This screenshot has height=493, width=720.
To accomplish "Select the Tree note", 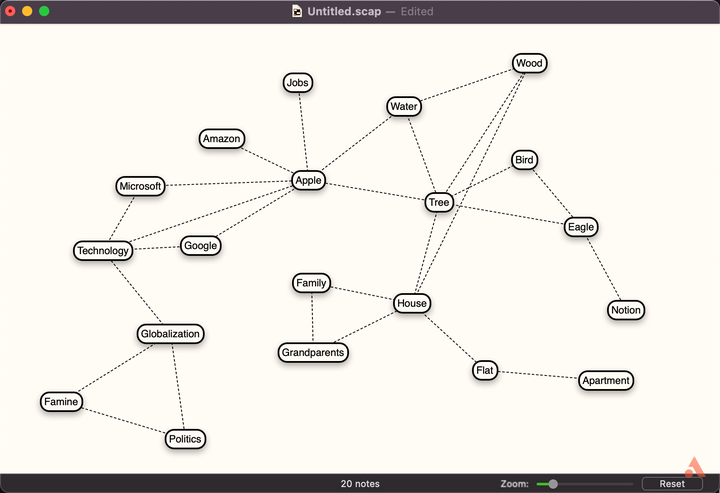I will click(439, 202).
